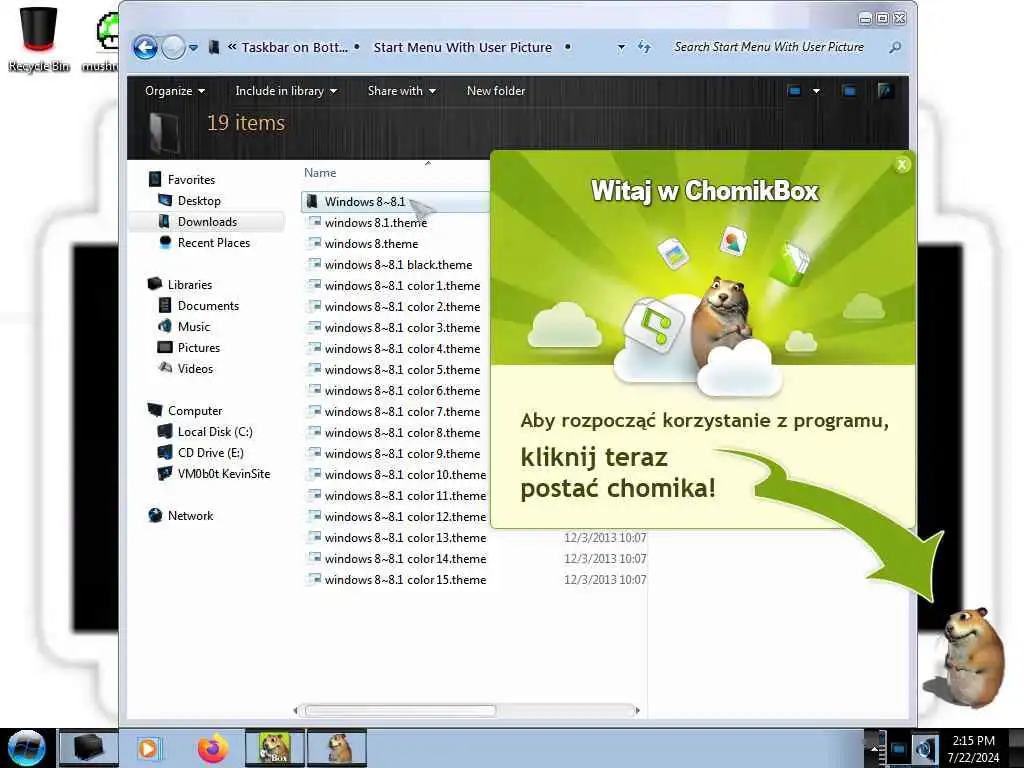This screenshot has height=768, width=1024.
Task: Open the Recycle Bin desktop icon
Action: pos(39,38)
